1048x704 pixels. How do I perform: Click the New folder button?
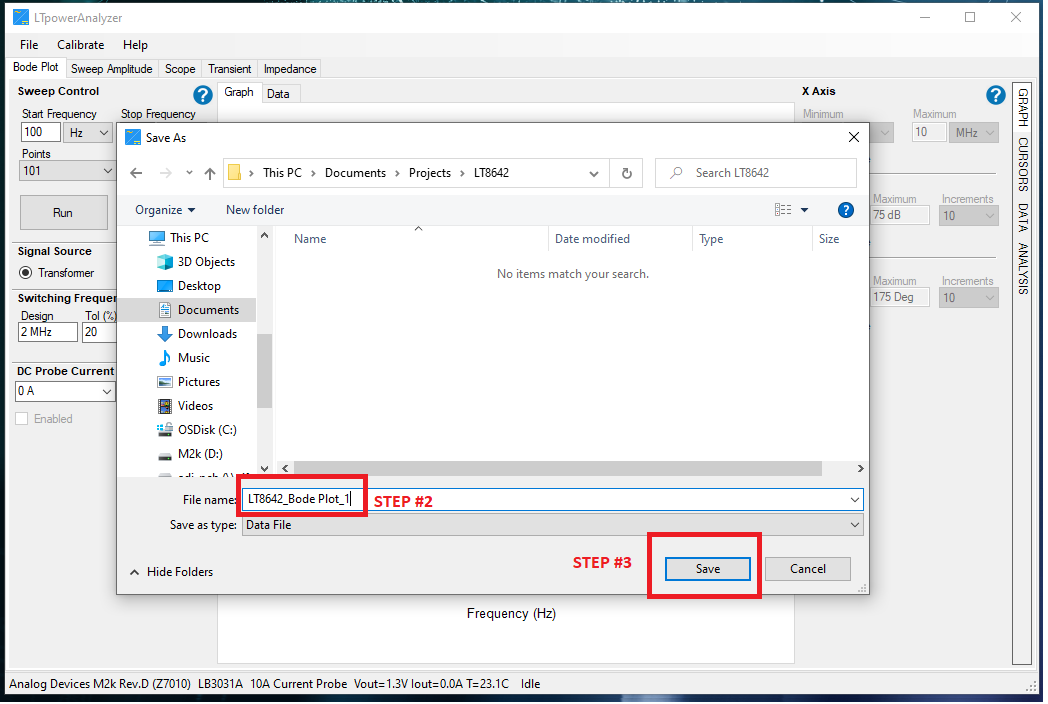(x=255, y=210)
